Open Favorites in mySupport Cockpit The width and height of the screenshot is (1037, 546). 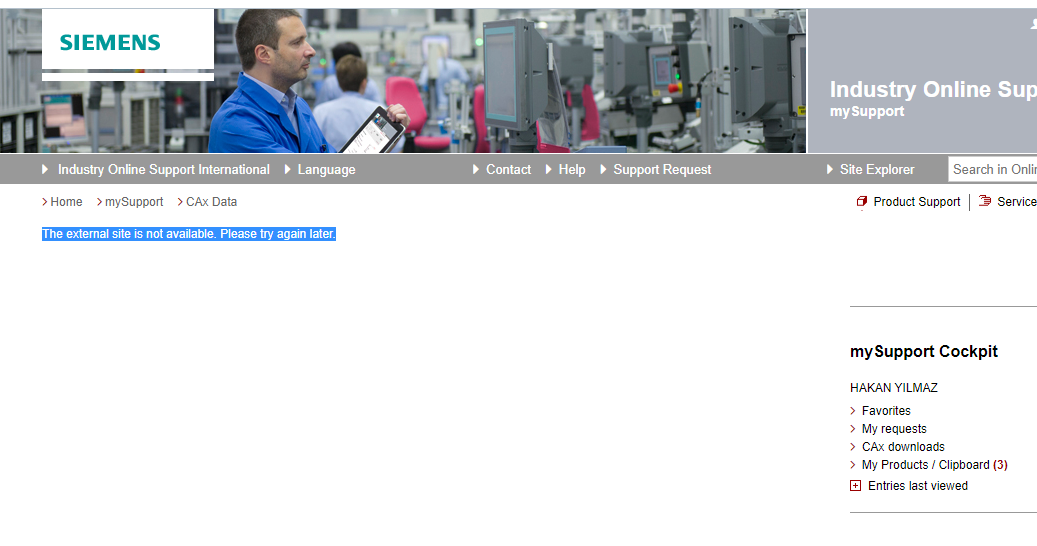tap(886, 410)
